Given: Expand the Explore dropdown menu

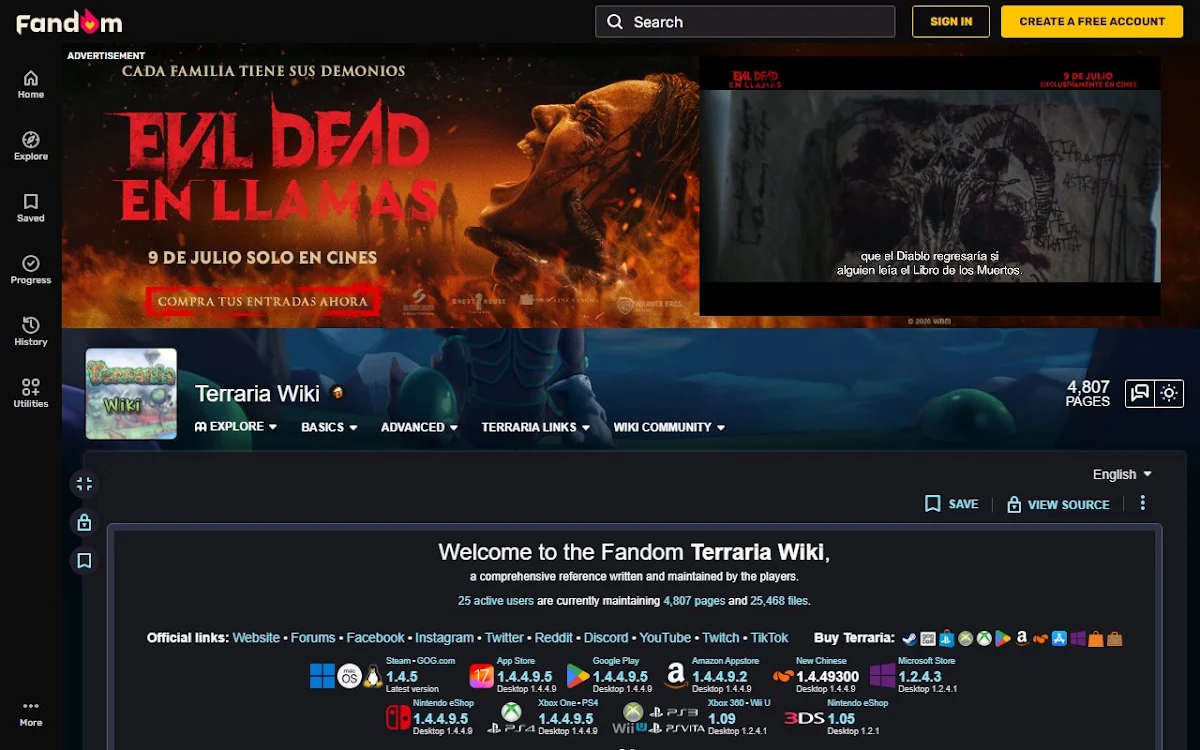Looking at the screenshot, I should click(x=236, y=427).
